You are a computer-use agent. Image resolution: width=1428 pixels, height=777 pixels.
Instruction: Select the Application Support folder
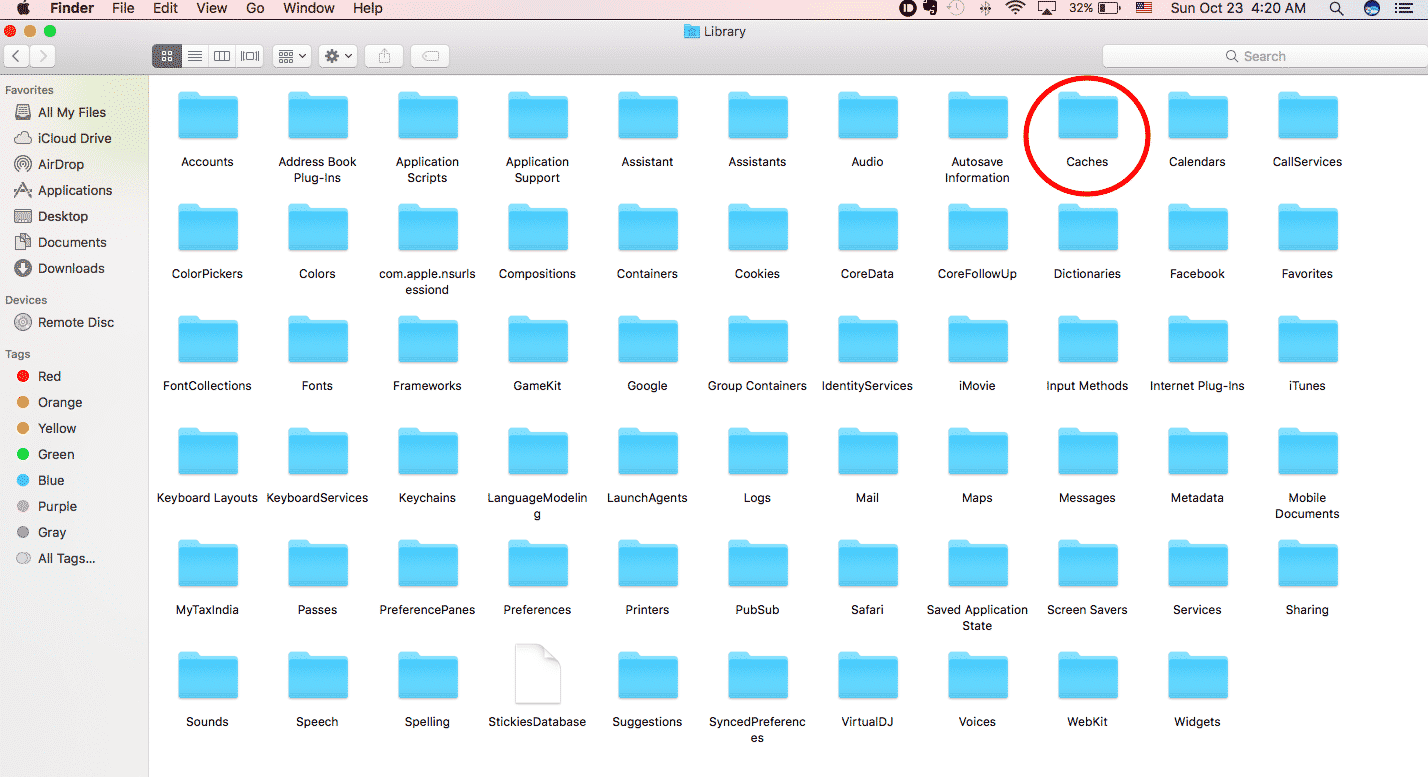point(537,116)
